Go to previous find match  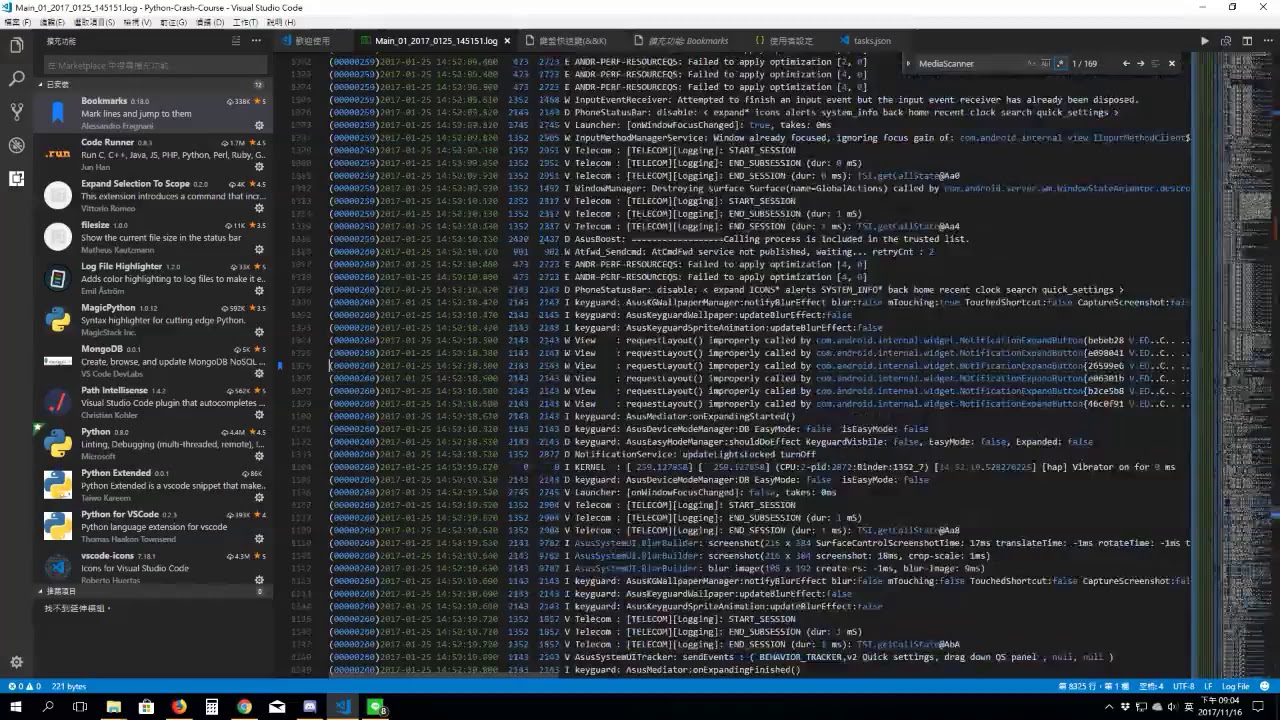[1126, 63]
